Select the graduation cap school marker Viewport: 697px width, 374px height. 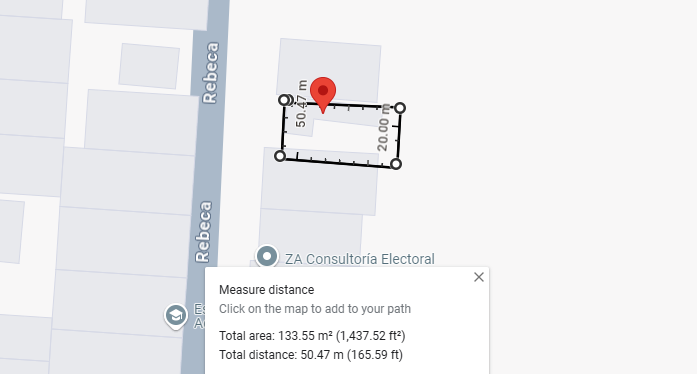[x=176, y=316]
